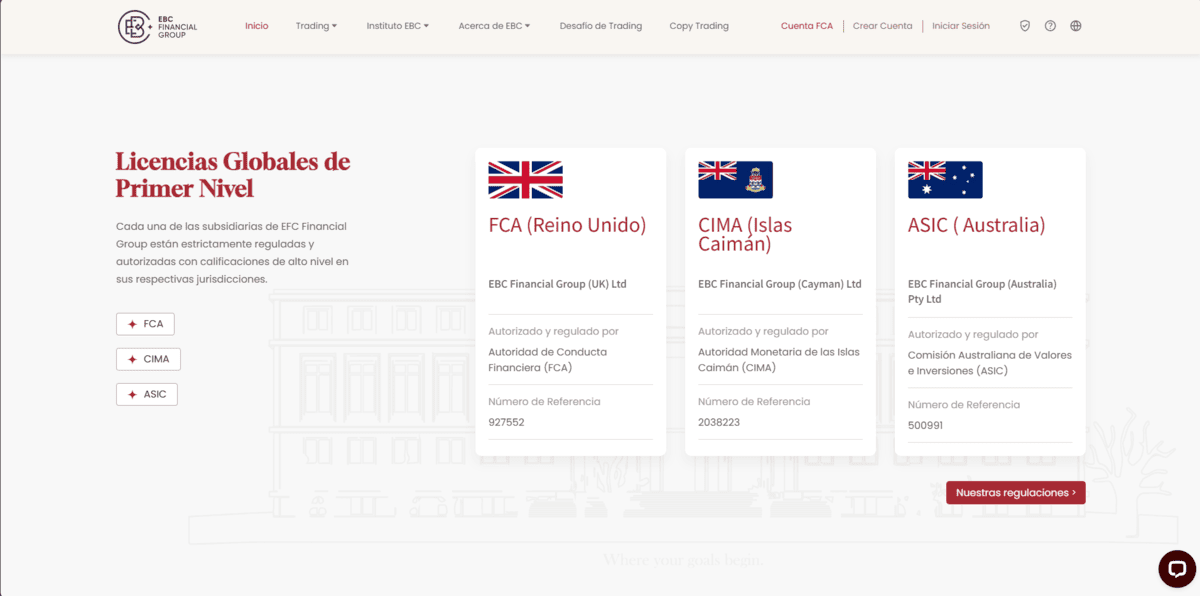Click EBC Financial Group (UK) Ltd text
1200x596 pixels.
coord(557,284)
